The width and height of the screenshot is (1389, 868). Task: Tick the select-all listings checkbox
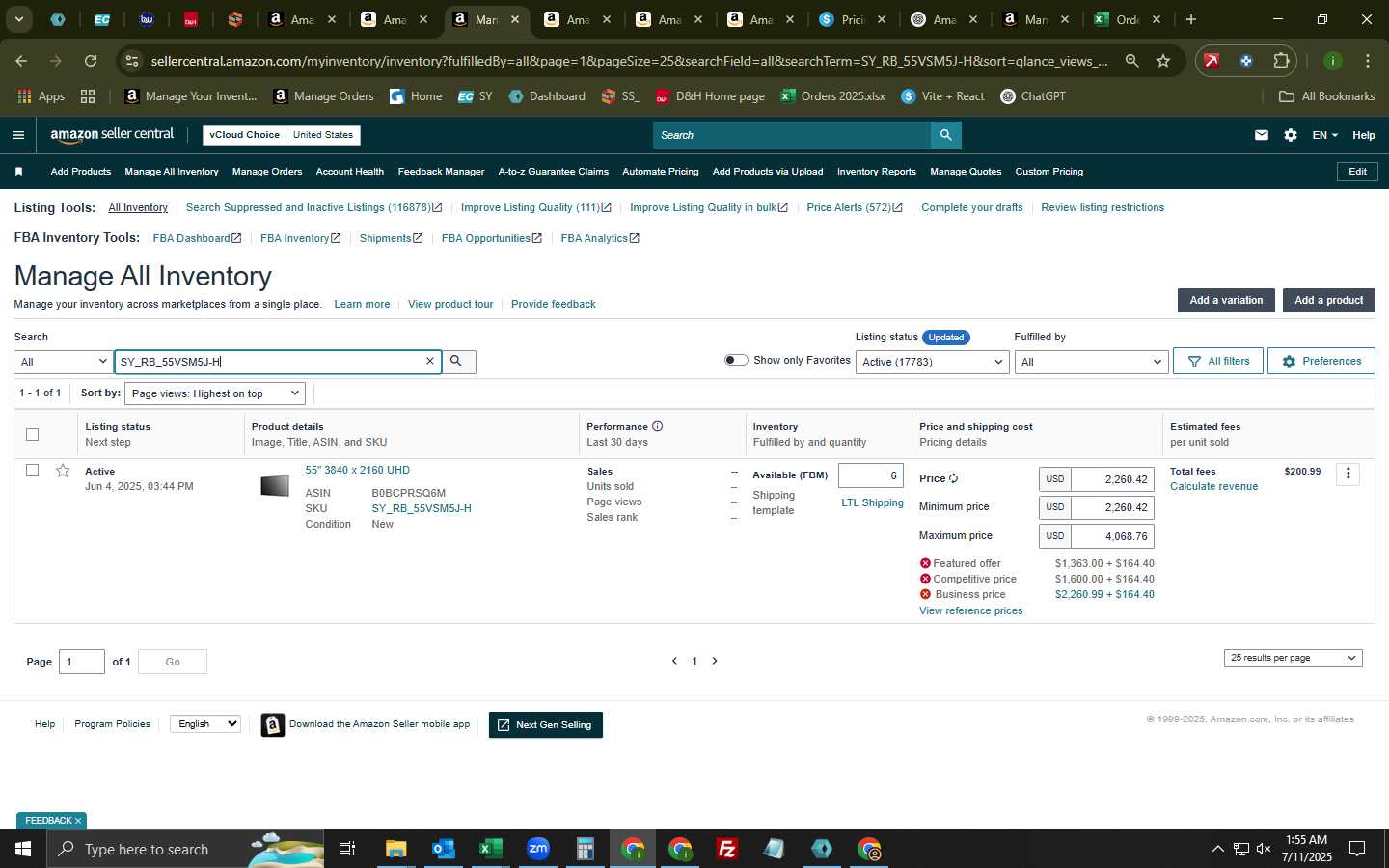(x=32, y=434)
